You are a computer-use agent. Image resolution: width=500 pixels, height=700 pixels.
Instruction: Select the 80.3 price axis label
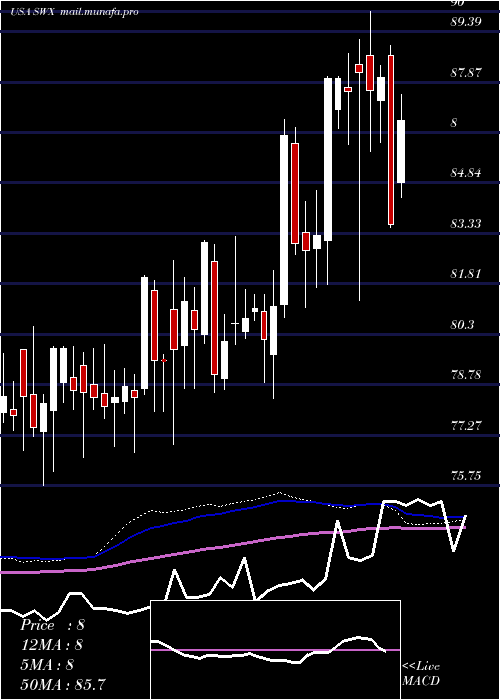tap(462, 324)
